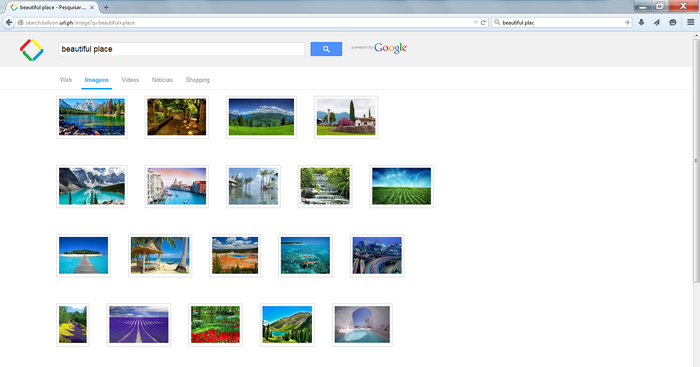Open the cascading waterfall steps thumbnail
Viewport: 700px width, 367px height.
[325, 186]
